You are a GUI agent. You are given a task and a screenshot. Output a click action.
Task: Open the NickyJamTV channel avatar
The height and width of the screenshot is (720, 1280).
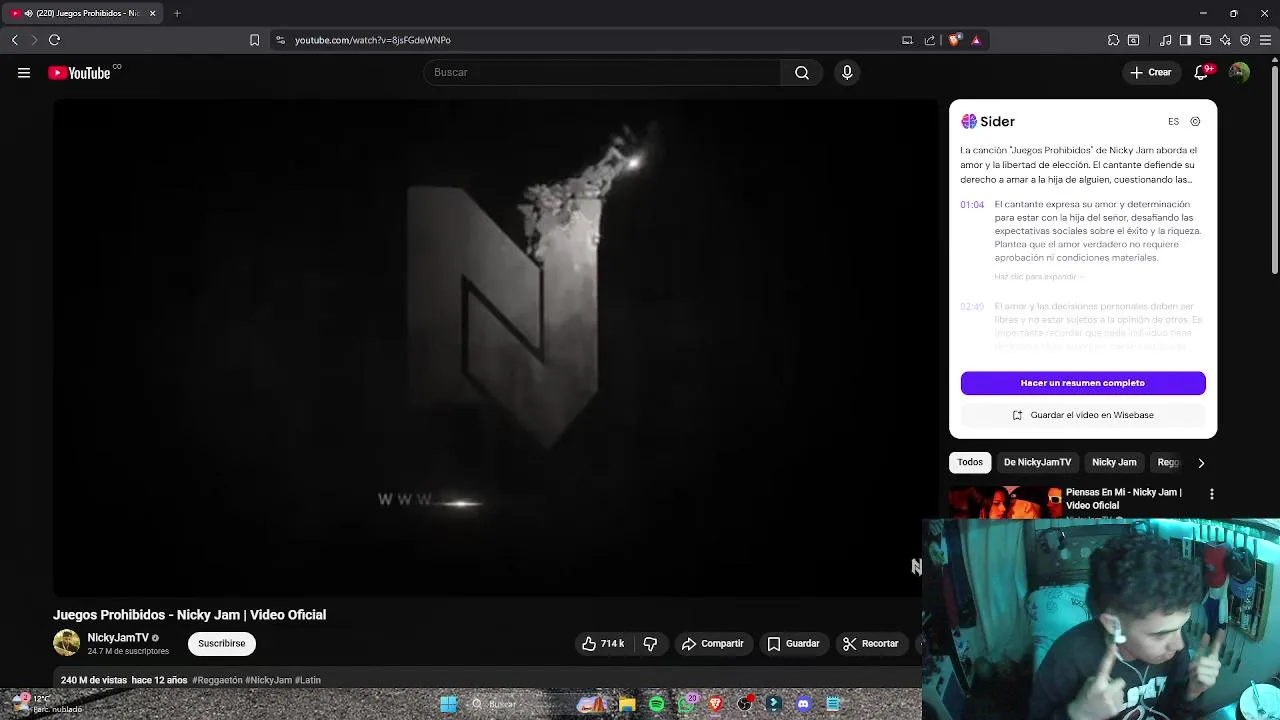click(x=66, y=643)
